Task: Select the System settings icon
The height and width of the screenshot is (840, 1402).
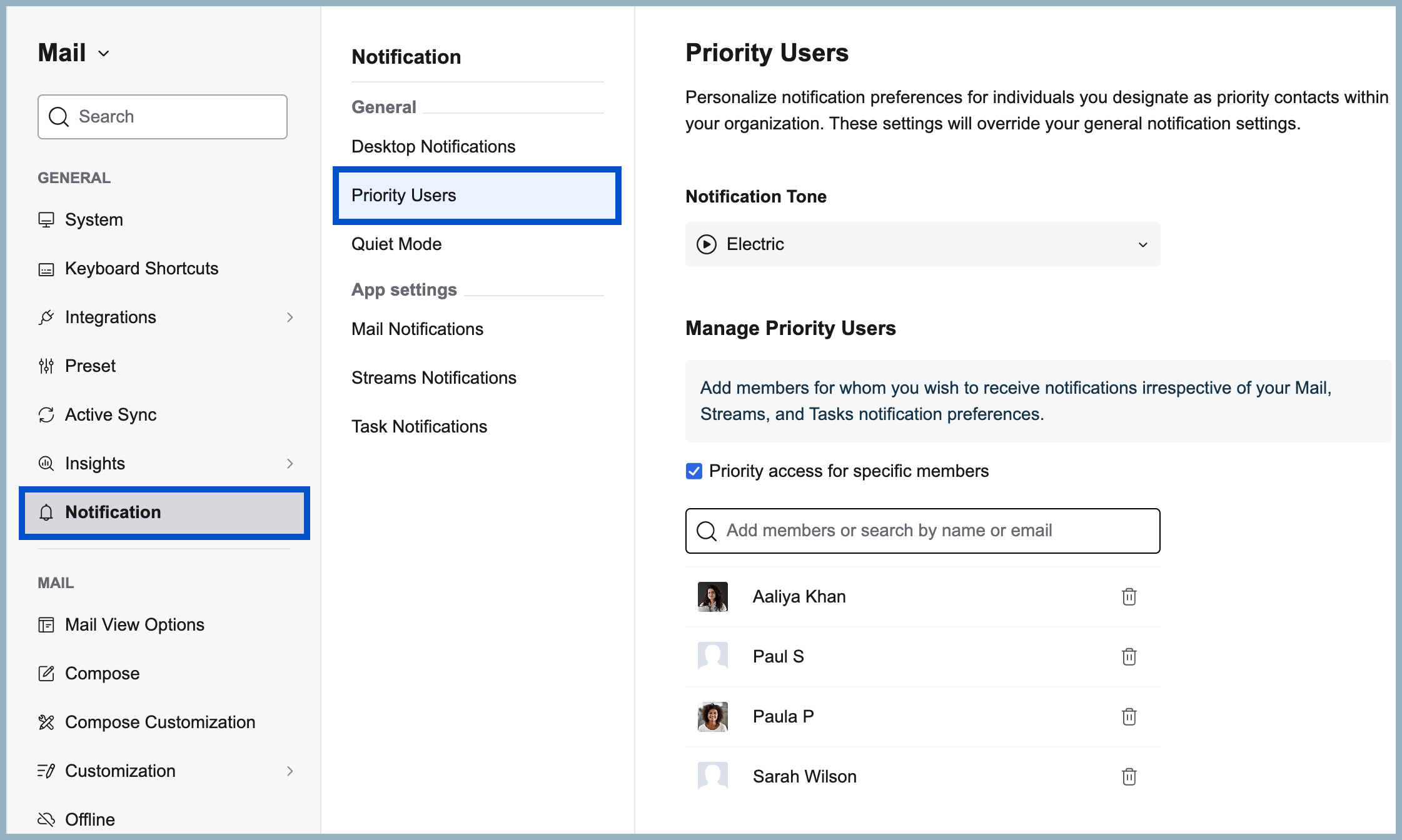Action: 46,219
